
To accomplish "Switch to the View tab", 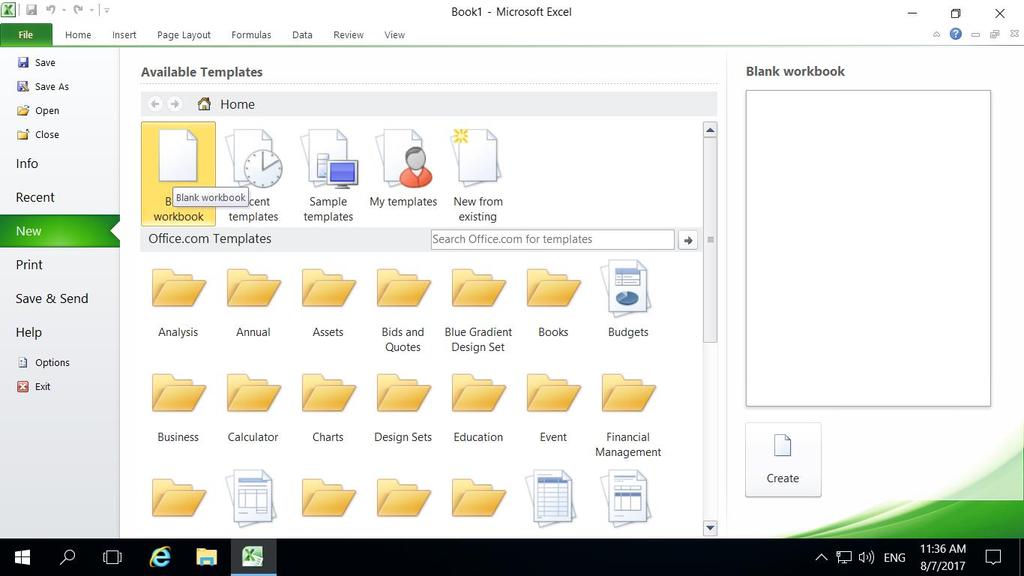I will [x=394, y=35].
